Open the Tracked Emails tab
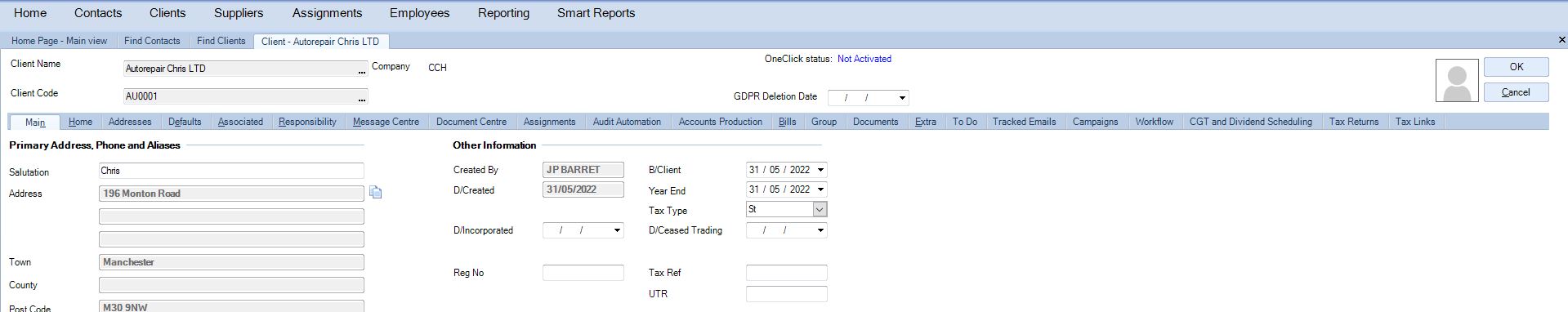Viewport: 1568px width, 312px height. [x=1024, y=122]
